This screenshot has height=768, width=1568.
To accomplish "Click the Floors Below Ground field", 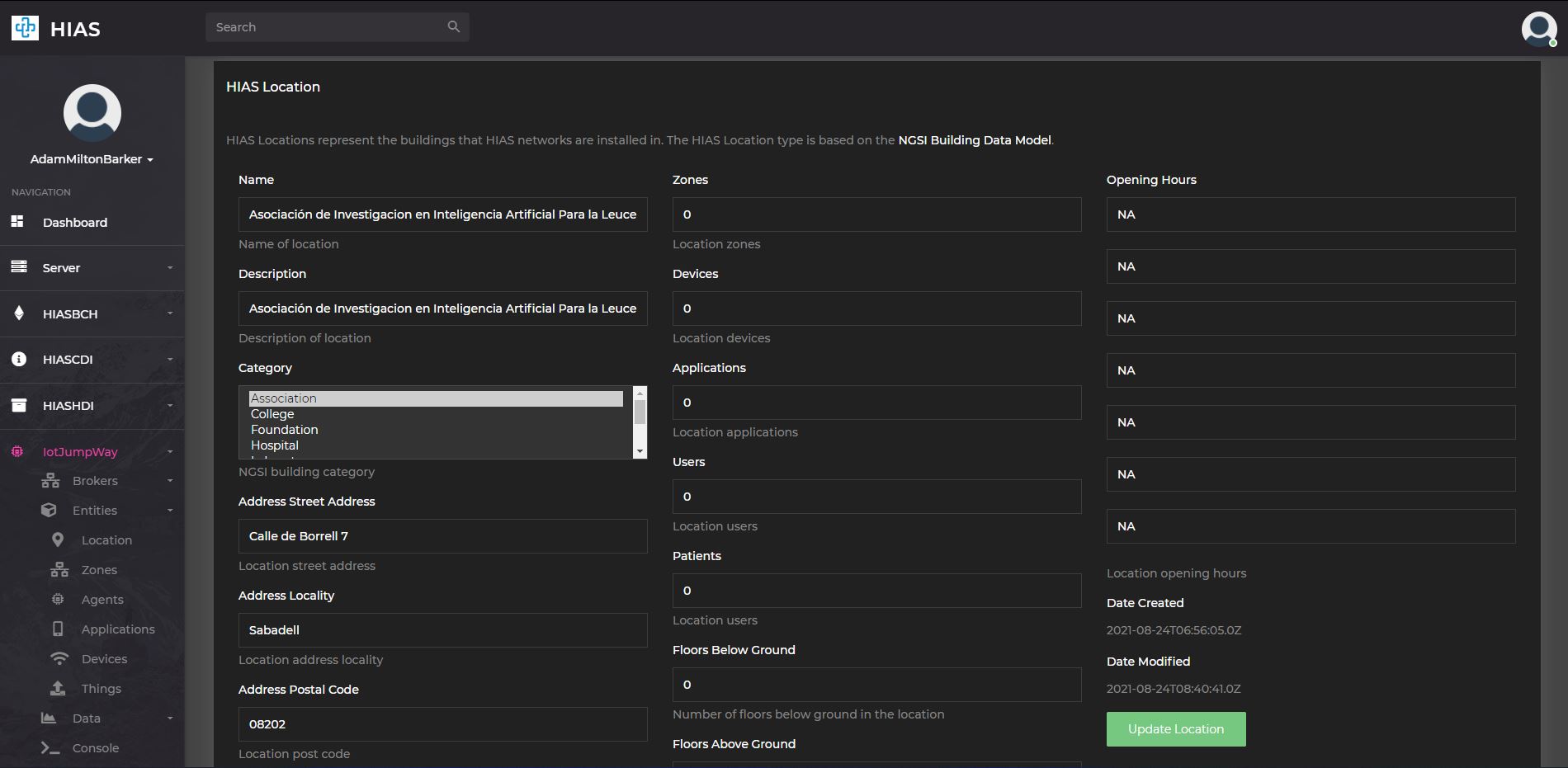I will tap(877, 685).
